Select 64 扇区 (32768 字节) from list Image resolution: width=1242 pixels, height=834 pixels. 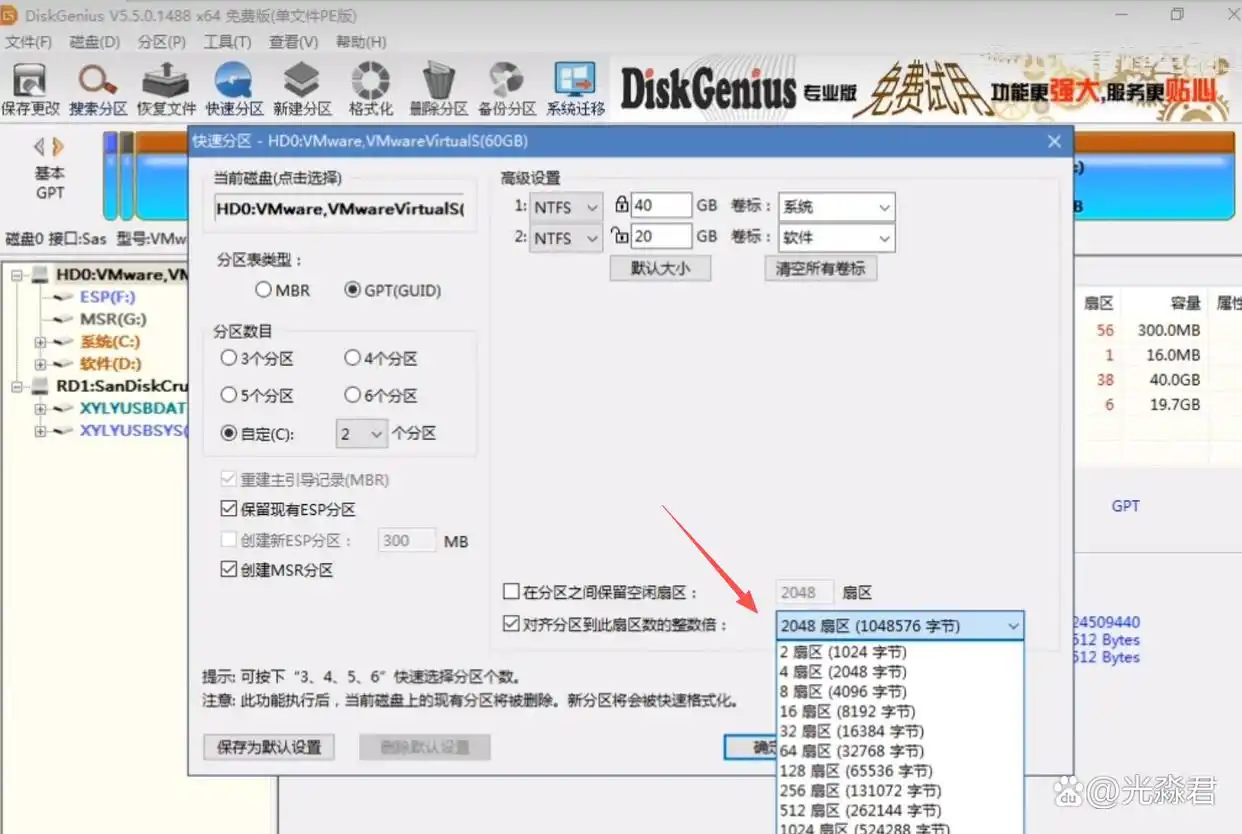900,751
